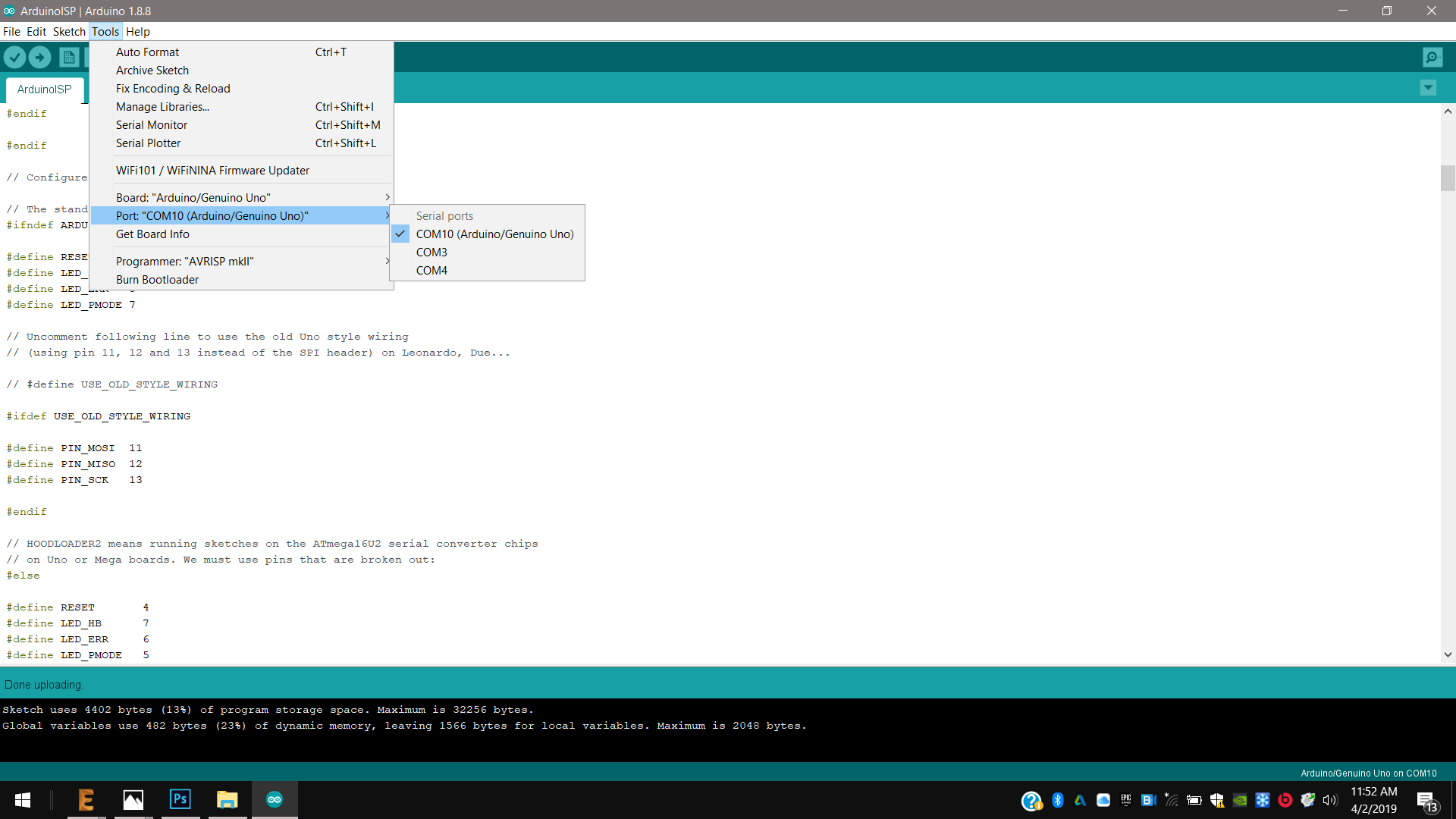Open Photoshop from the taskbar

(x=180, y=799)
